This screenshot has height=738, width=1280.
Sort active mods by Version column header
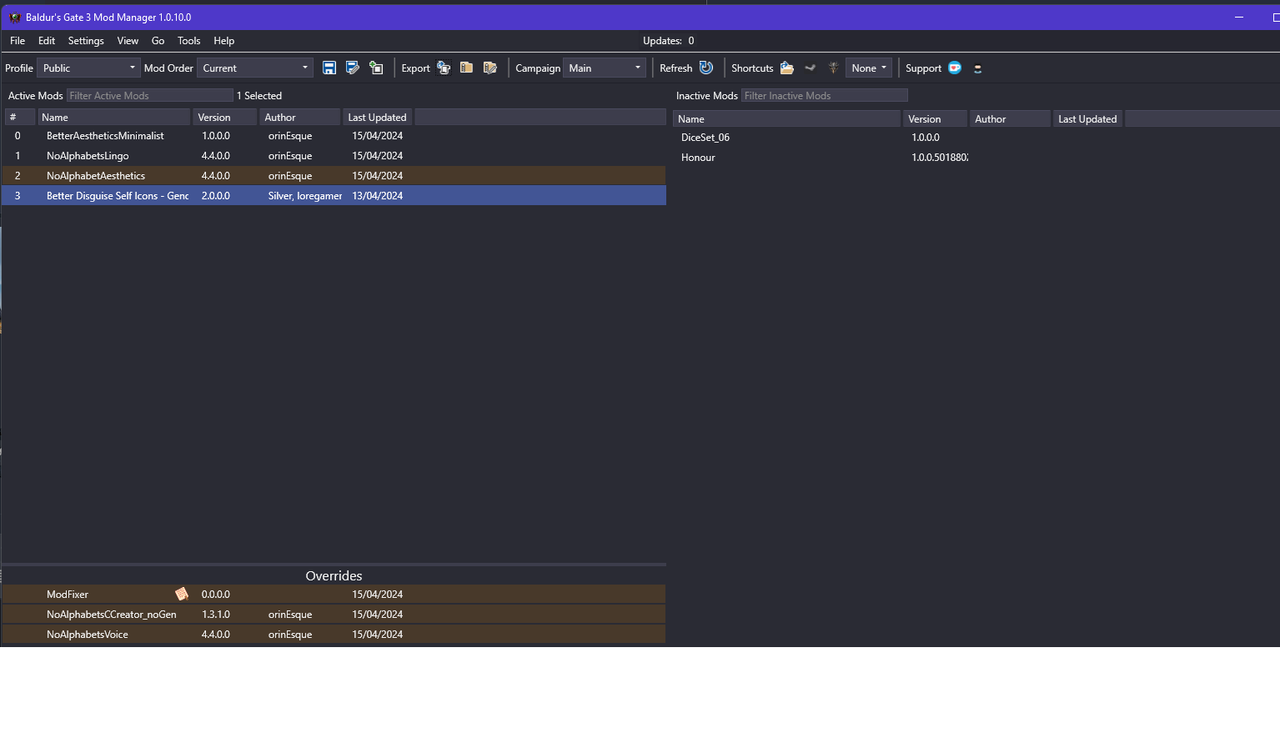click(x=225, y=117)
